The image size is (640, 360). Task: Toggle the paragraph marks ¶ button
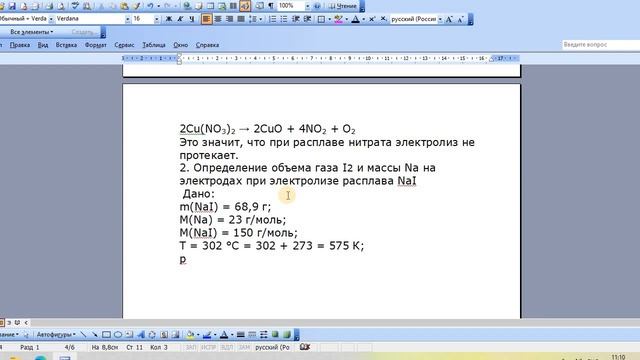tap(271, 6)
